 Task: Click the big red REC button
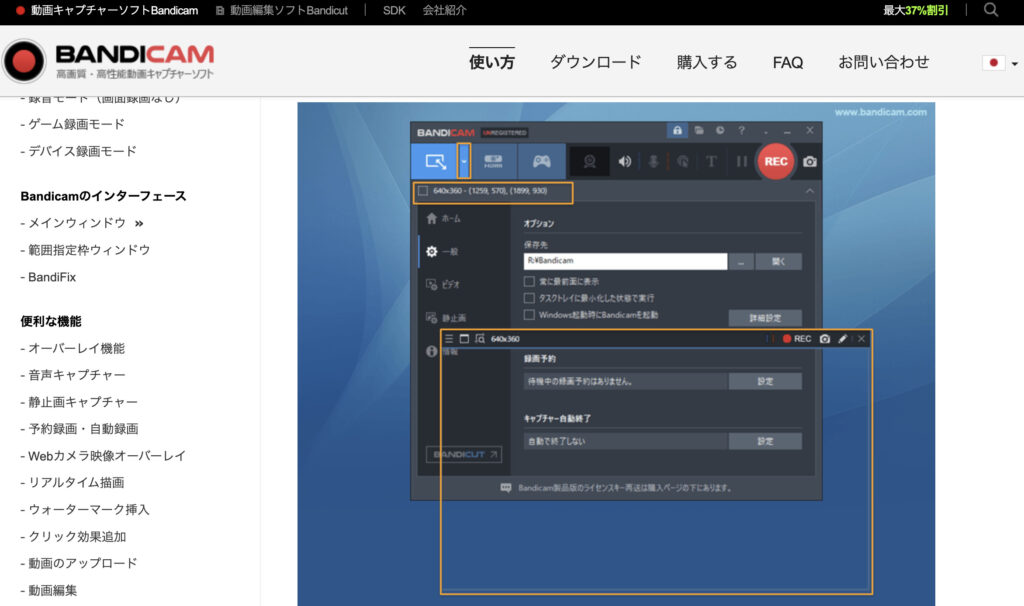776,161
